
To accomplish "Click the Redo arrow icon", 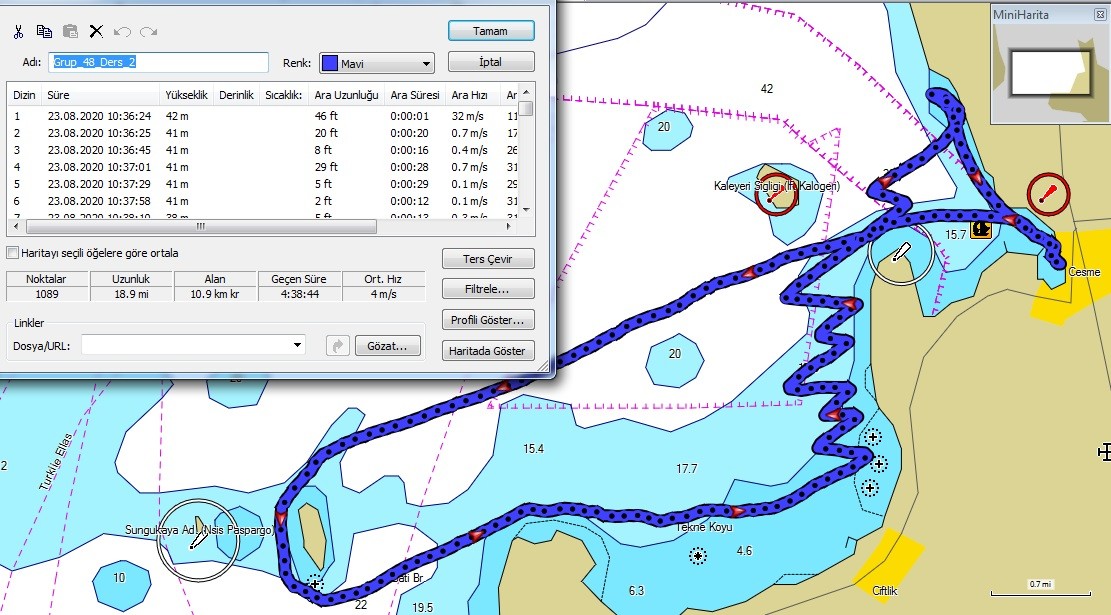I will (x=148, y=31).
